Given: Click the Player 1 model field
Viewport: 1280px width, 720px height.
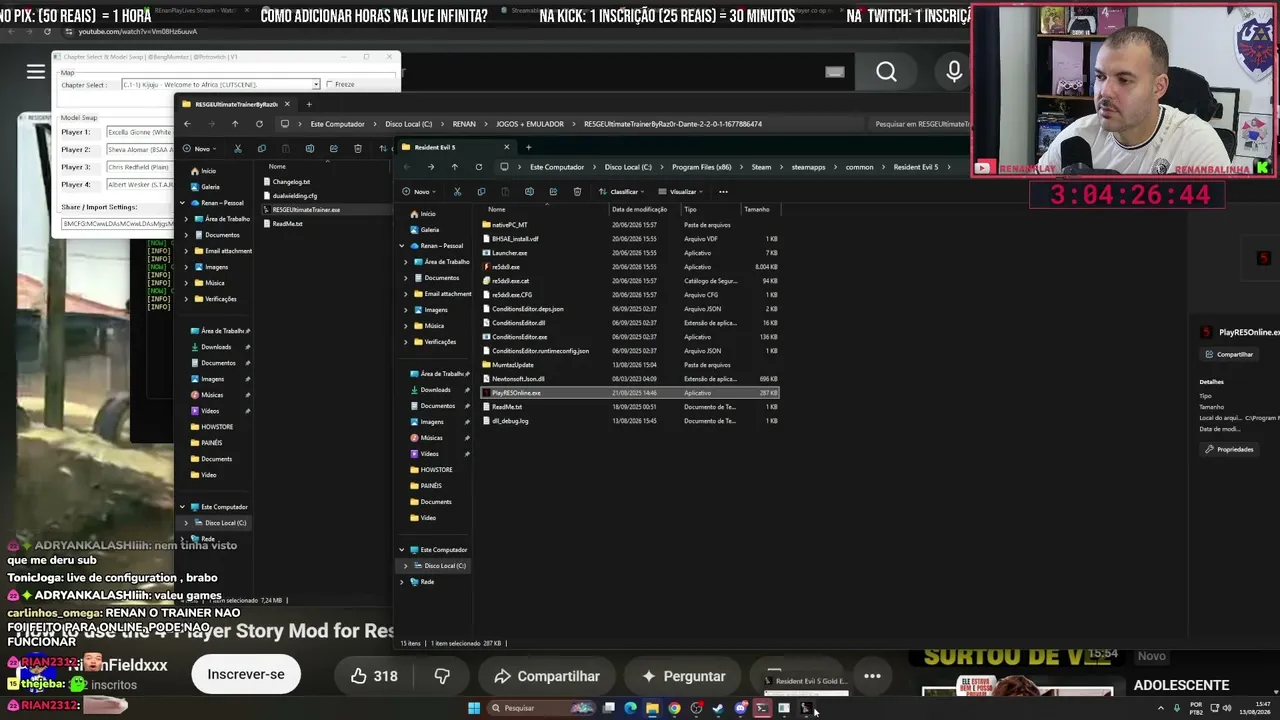Looking at the screenshot, I should click(x=139, y=132).
